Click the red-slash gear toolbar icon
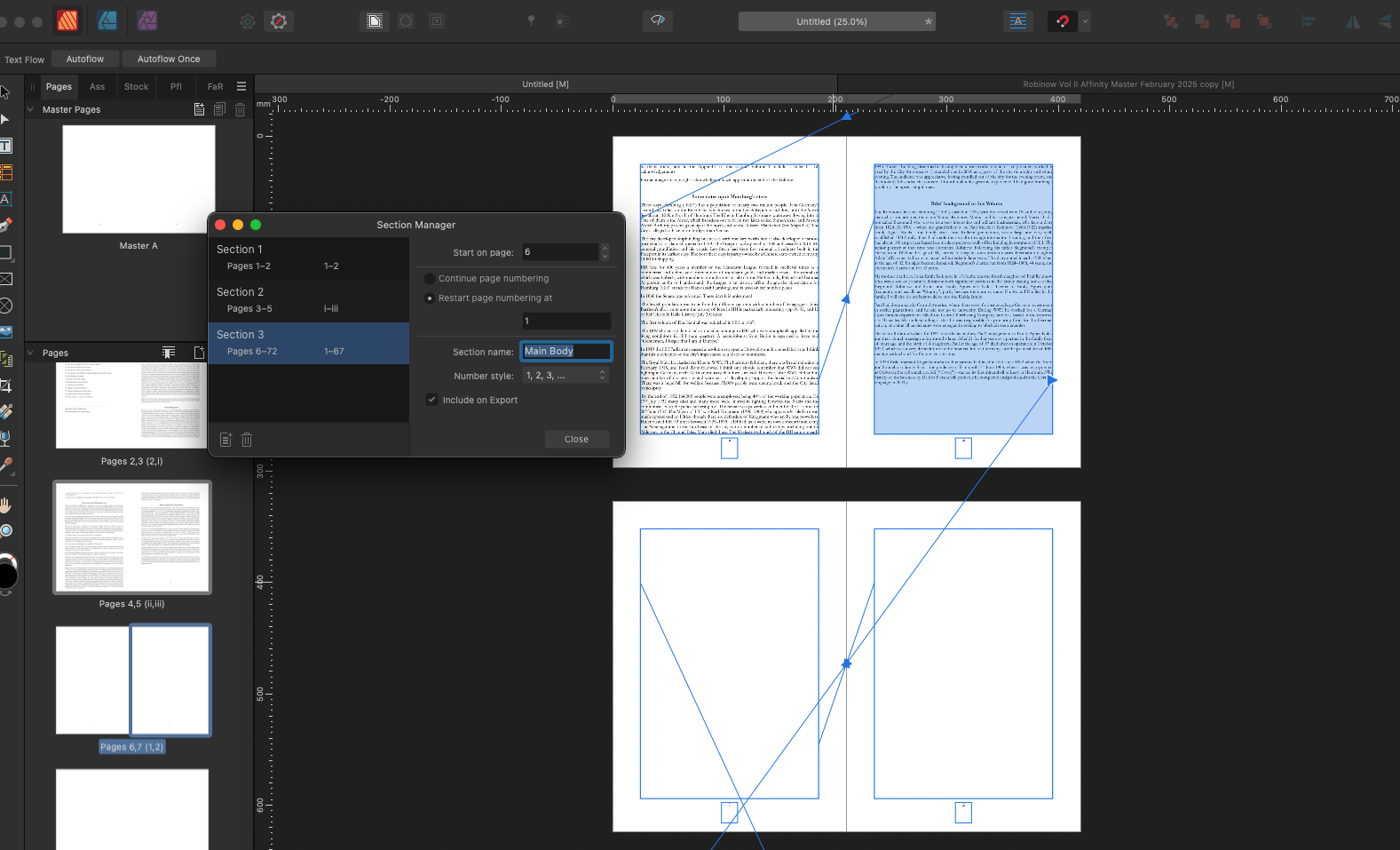This screenshot has width=1400, height=850. 279,21
